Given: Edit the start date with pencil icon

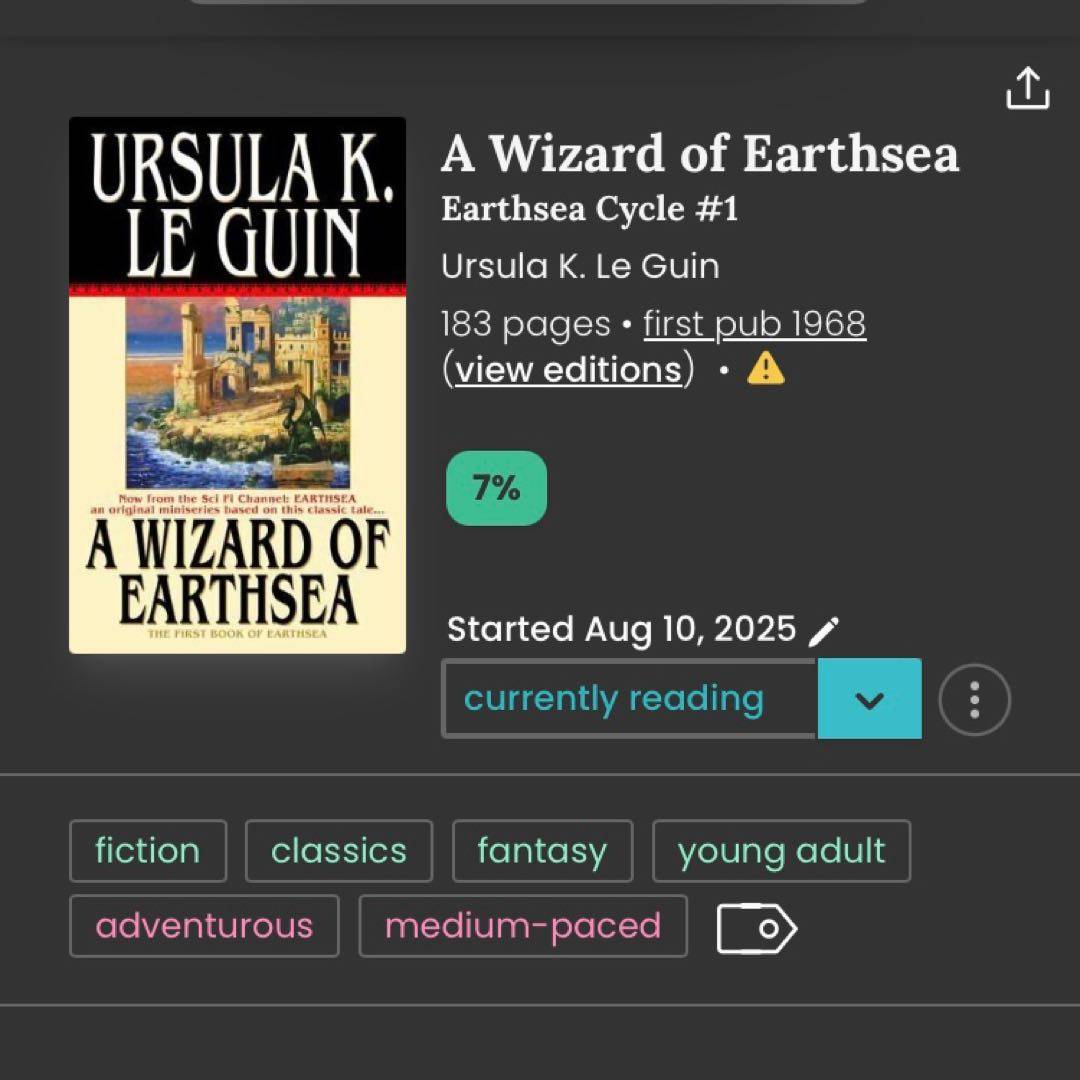Looking at the screenshot, I should pos(823,631).
